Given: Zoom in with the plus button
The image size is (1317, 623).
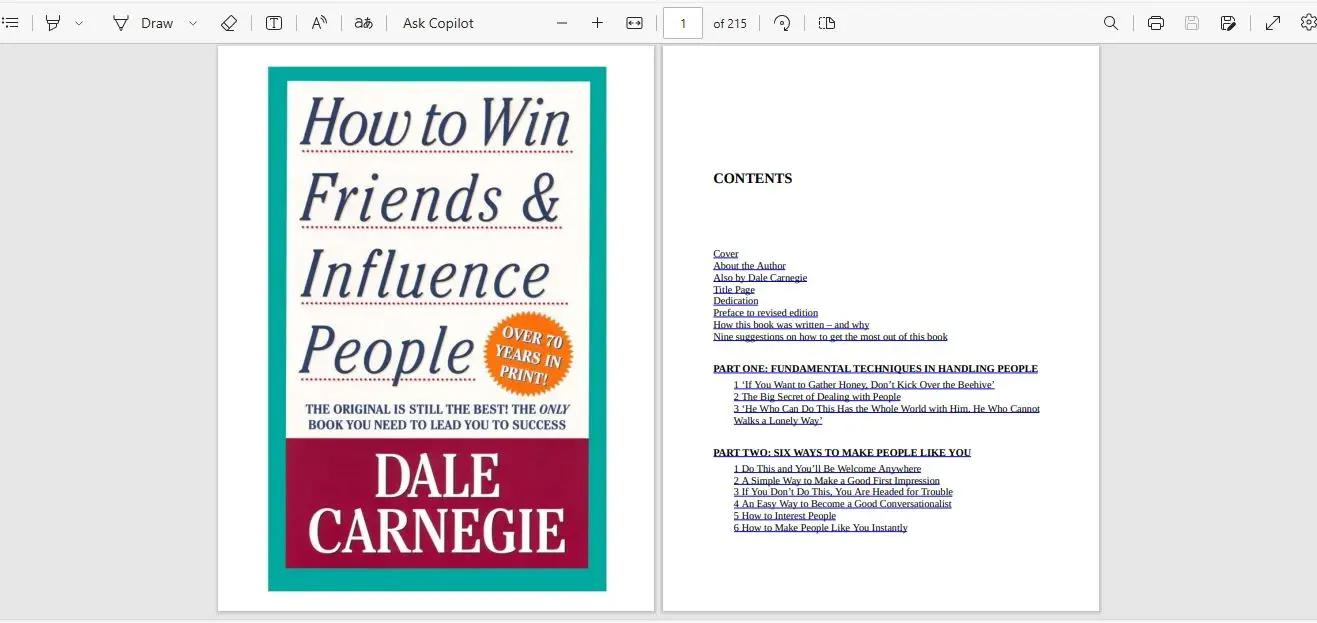Looking at the screenshot, I should (597, 22).
